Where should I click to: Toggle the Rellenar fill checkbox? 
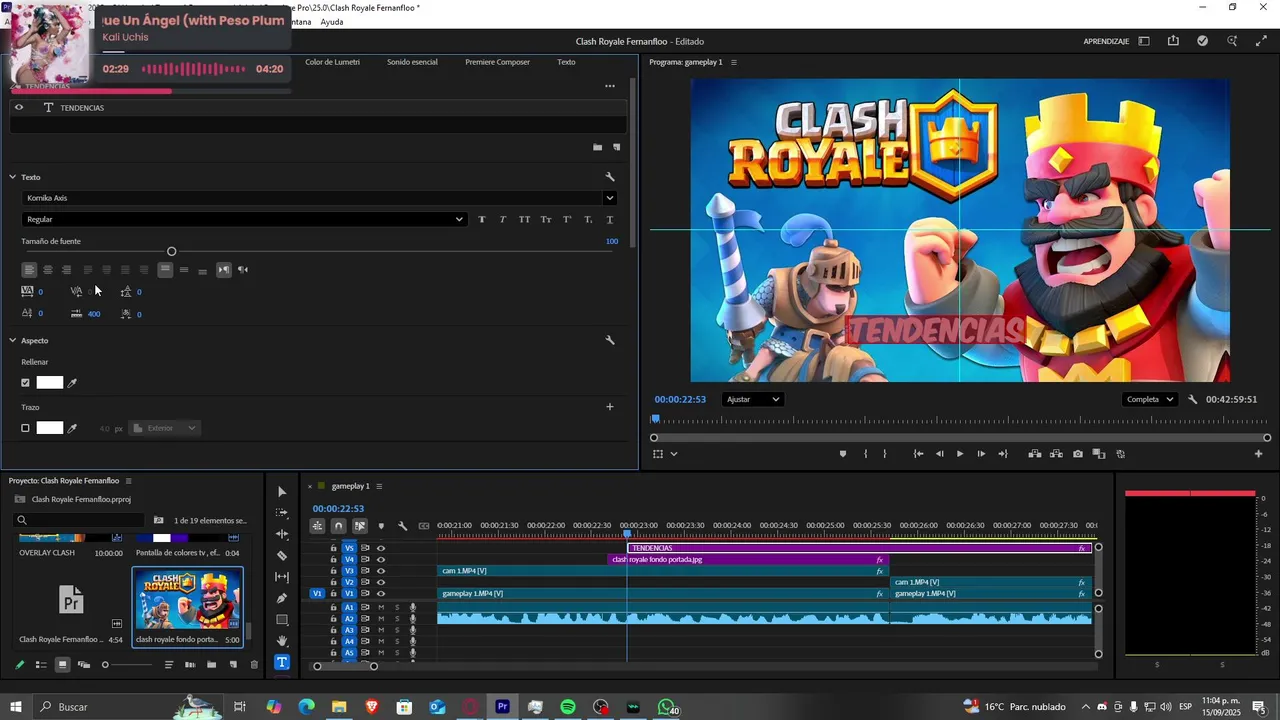tap(25, 383)
